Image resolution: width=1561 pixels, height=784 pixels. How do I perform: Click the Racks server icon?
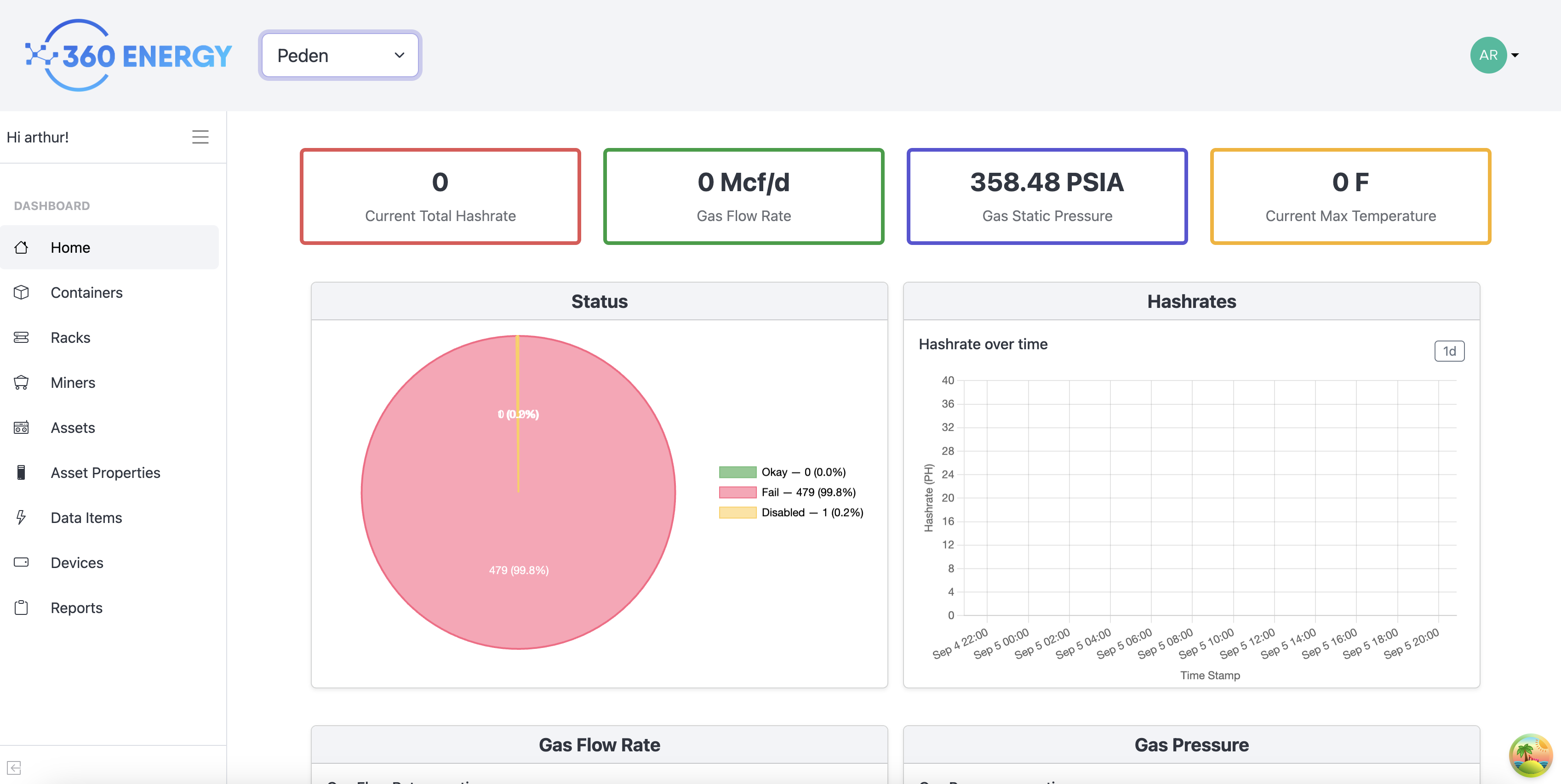tap(21, 337)
